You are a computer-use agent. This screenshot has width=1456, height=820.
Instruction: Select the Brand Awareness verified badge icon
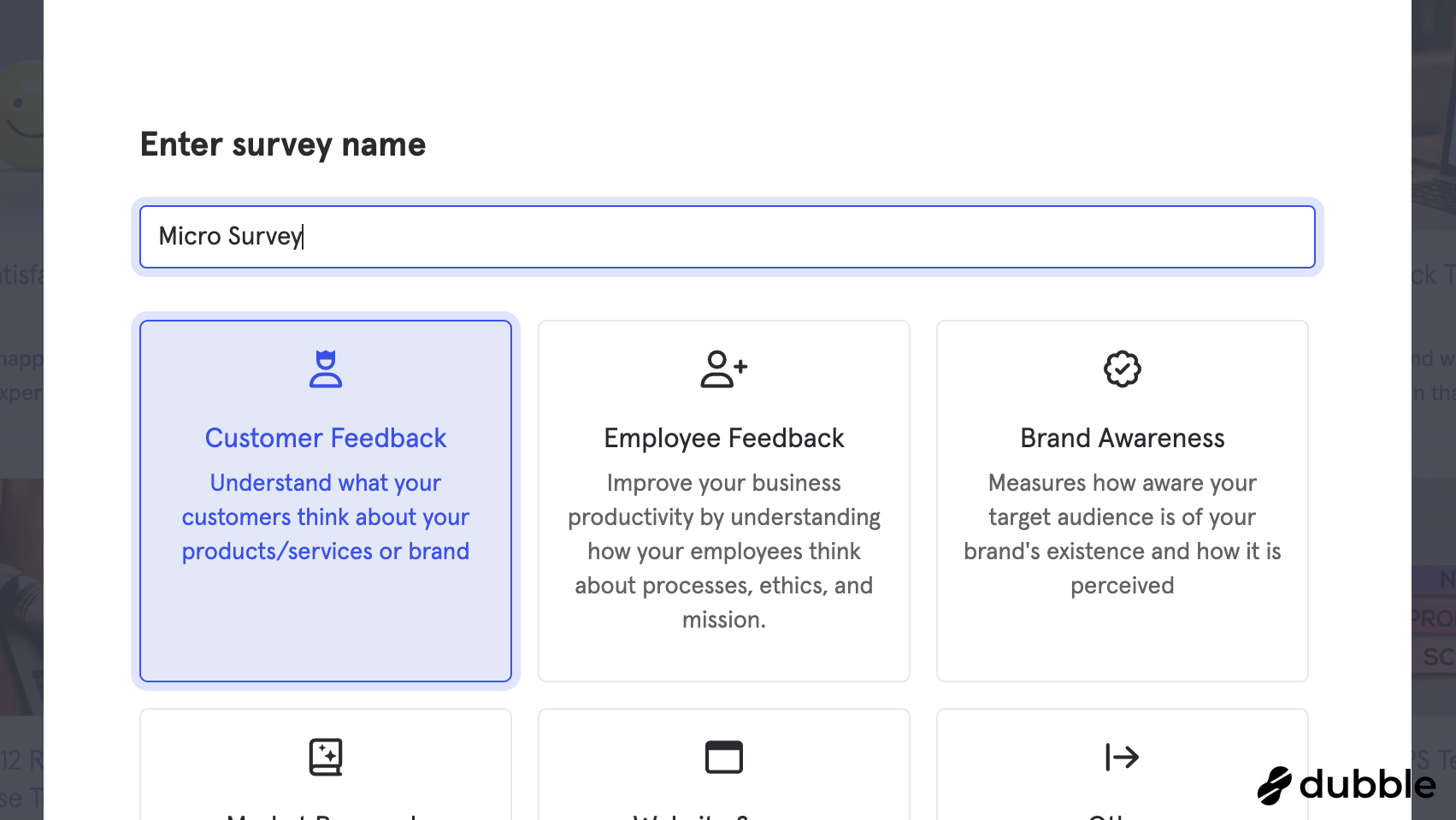click(x=1123, y=369)
